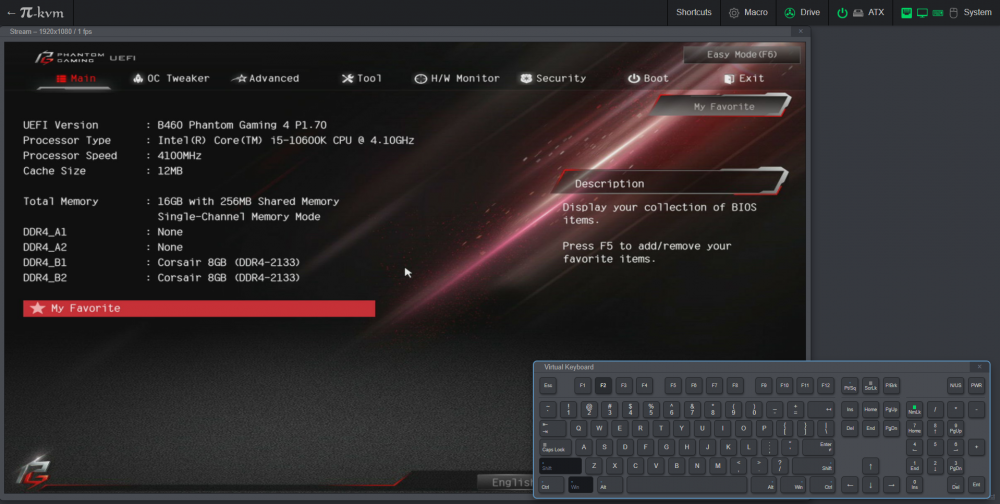The height and width of the screenshot is (504, 1000).
Task: Click the PBrk key
Action: coord(892,385)
